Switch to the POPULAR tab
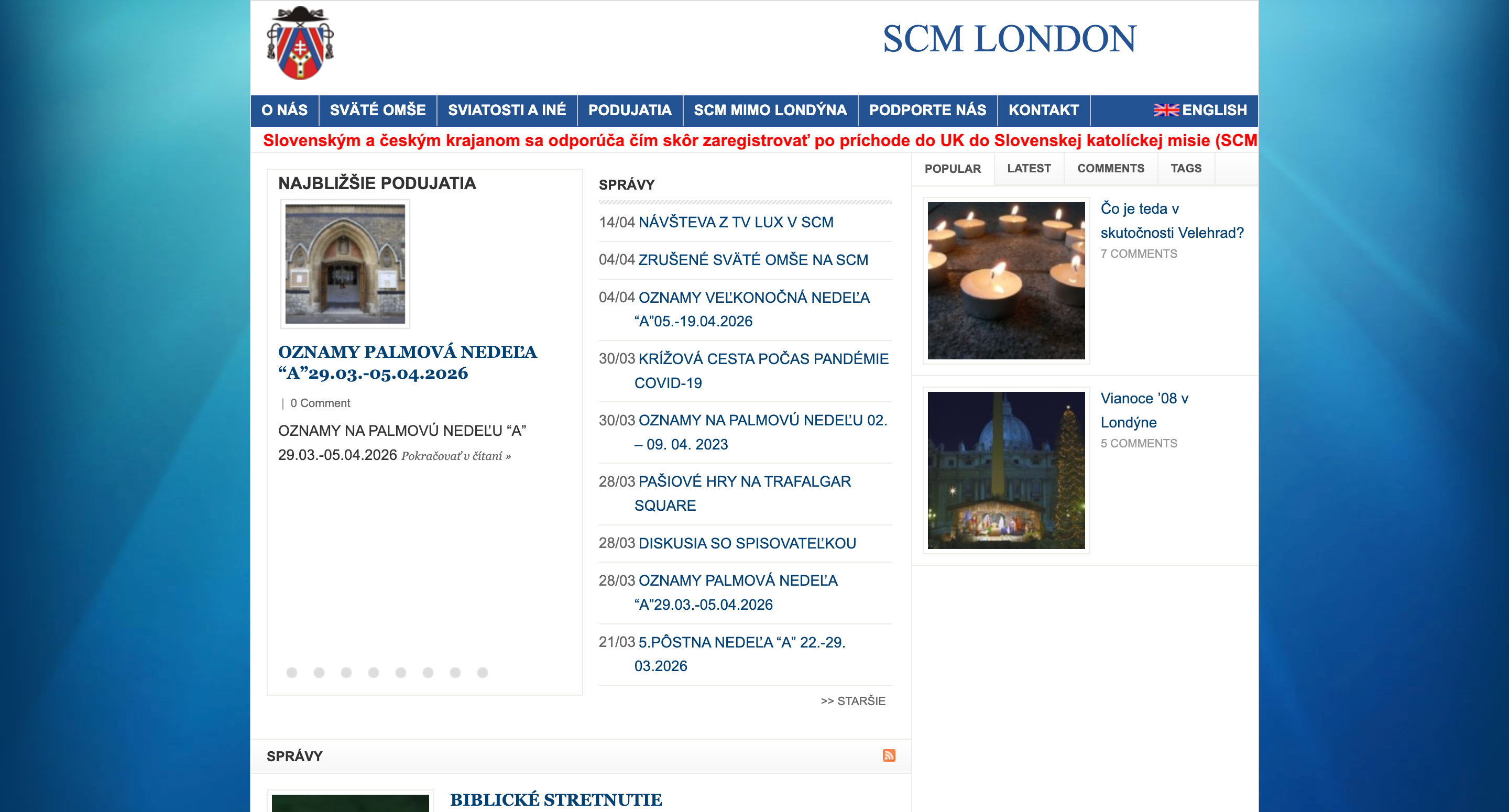The image size is (1509, 812). click(x=953, y=169)
